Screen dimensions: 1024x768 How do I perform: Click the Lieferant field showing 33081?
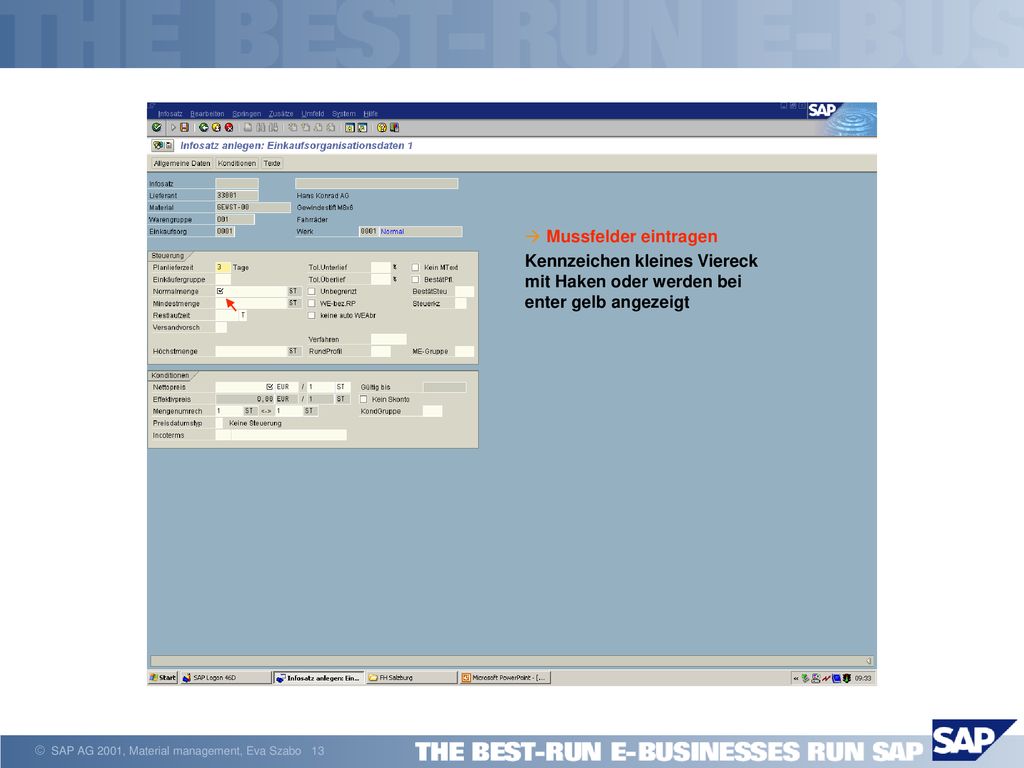pyautogui.click(x=236, y=195)
